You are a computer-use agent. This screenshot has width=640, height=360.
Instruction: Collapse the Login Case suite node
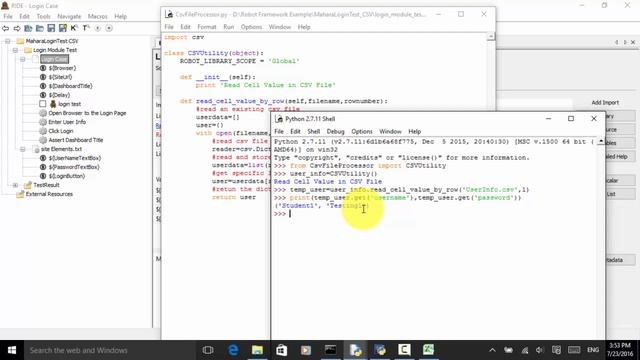[x=23, y=59]
